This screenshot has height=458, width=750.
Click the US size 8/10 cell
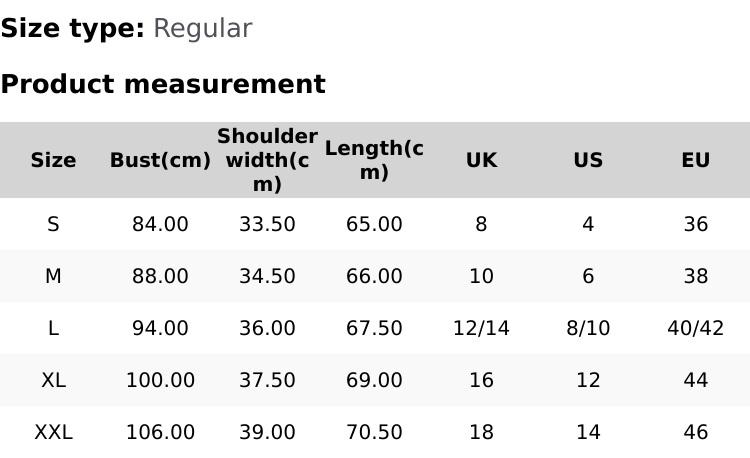[588, 328]
